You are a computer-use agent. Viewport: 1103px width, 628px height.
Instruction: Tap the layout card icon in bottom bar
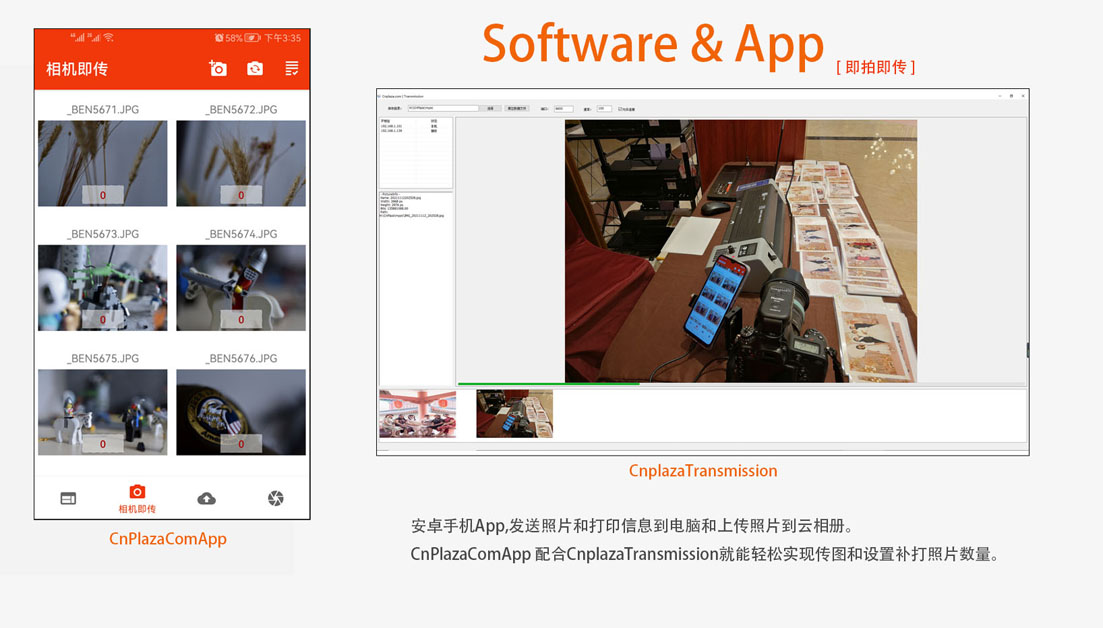pyautogui.click(x=68, y=498)
